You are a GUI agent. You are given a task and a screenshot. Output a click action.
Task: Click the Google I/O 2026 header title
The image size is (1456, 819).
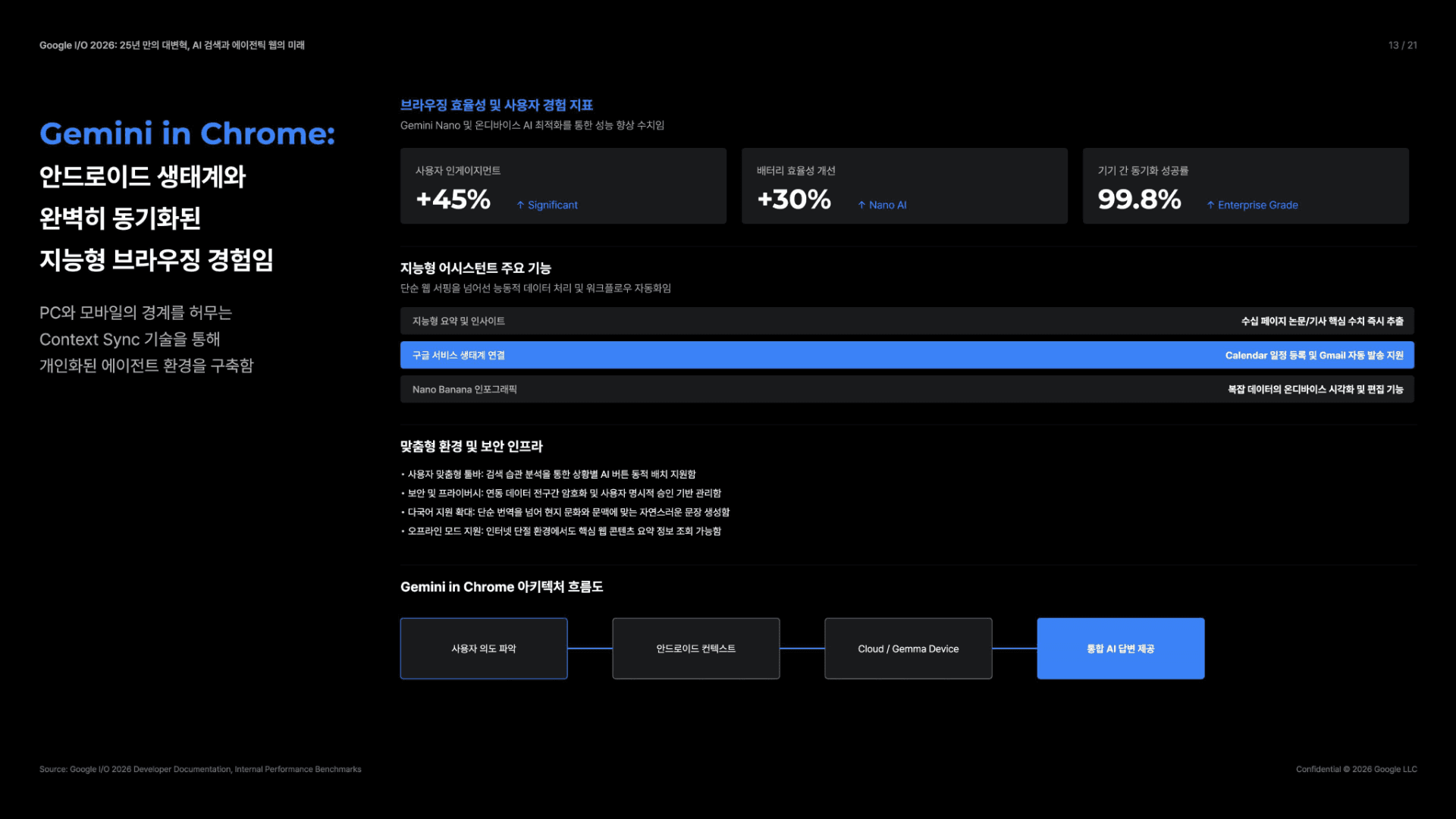coord(172,45)
